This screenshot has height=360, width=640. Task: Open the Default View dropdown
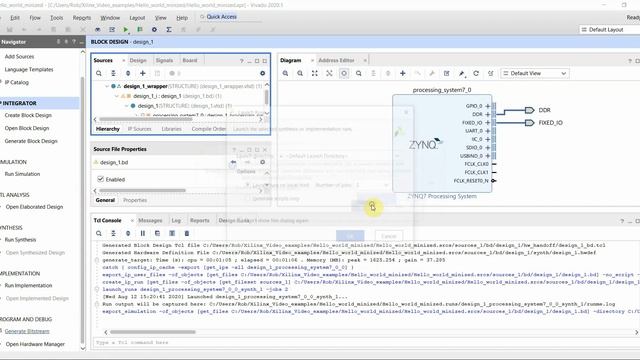[535, 73]
